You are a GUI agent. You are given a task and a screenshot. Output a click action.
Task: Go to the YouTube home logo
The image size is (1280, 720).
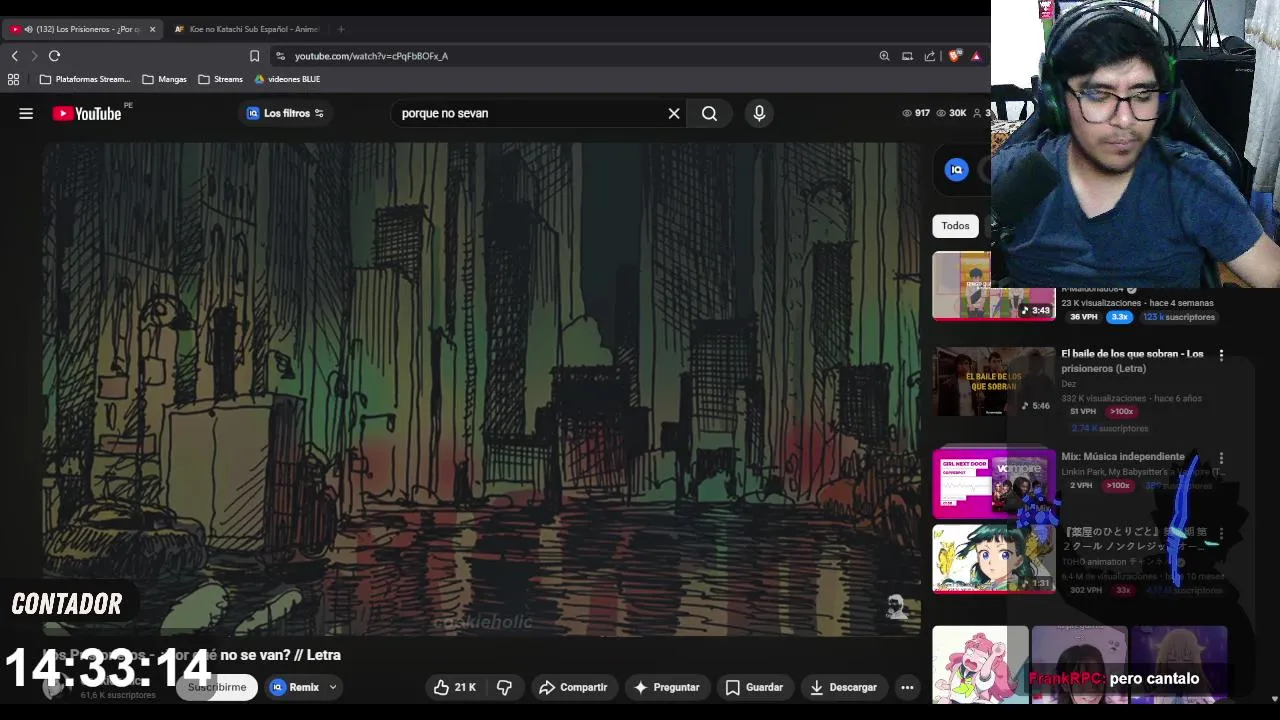coord(87,114)
